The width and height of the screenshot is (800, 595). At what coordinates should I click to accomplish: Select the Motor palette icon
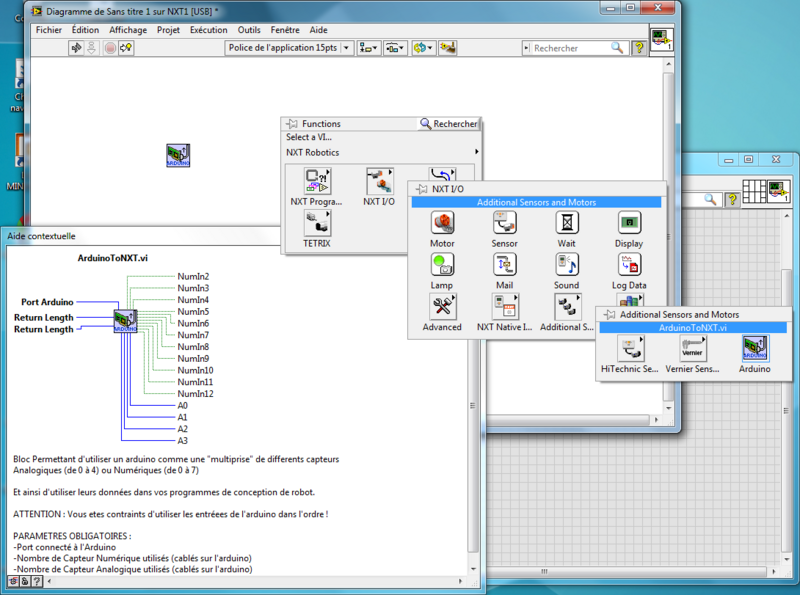[x=442, y=223]
